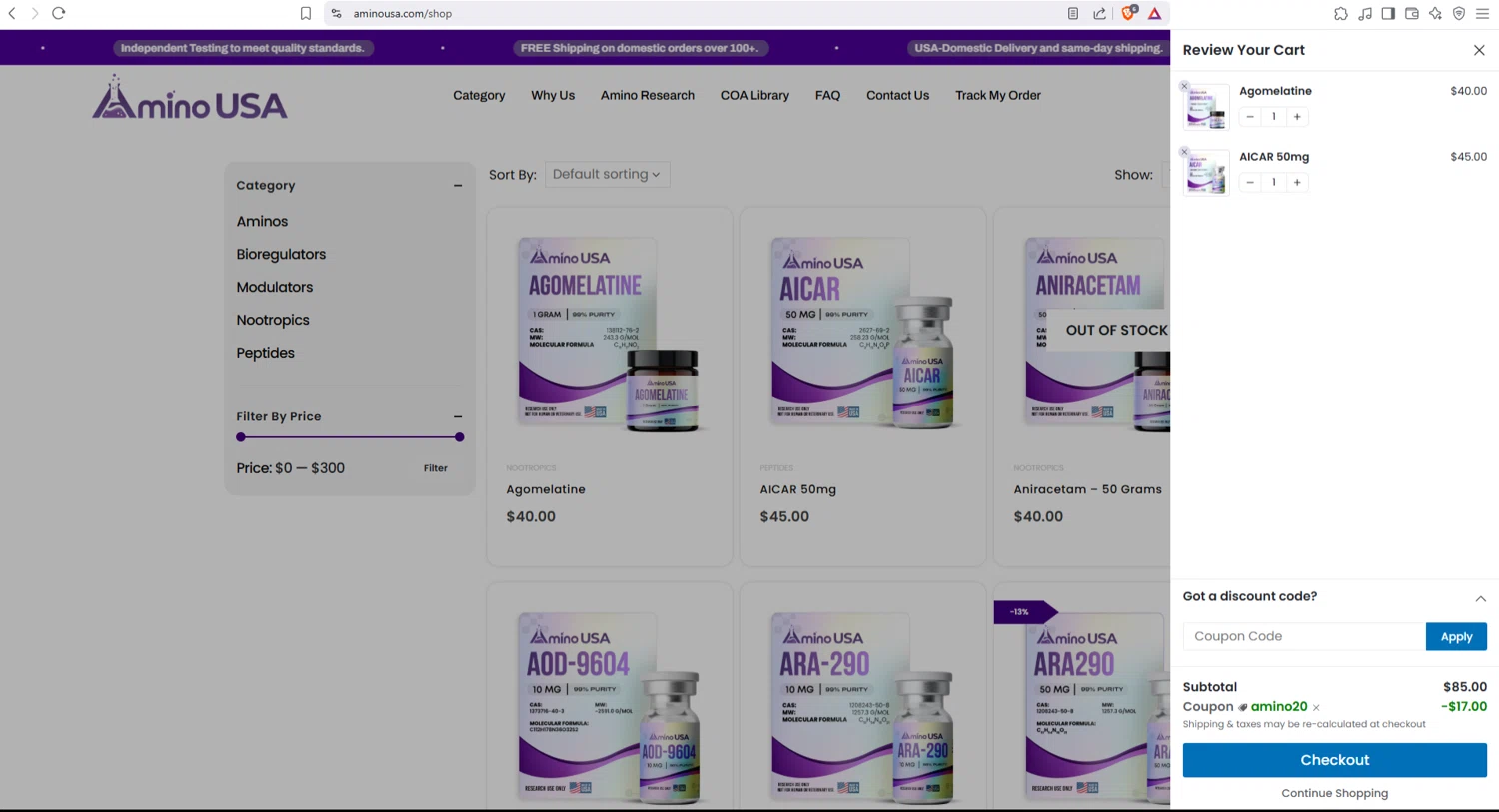This screenshot has width=1499, height=812.
Task: Open the ARA-290 10 MG product image
Action: (862, 706)
